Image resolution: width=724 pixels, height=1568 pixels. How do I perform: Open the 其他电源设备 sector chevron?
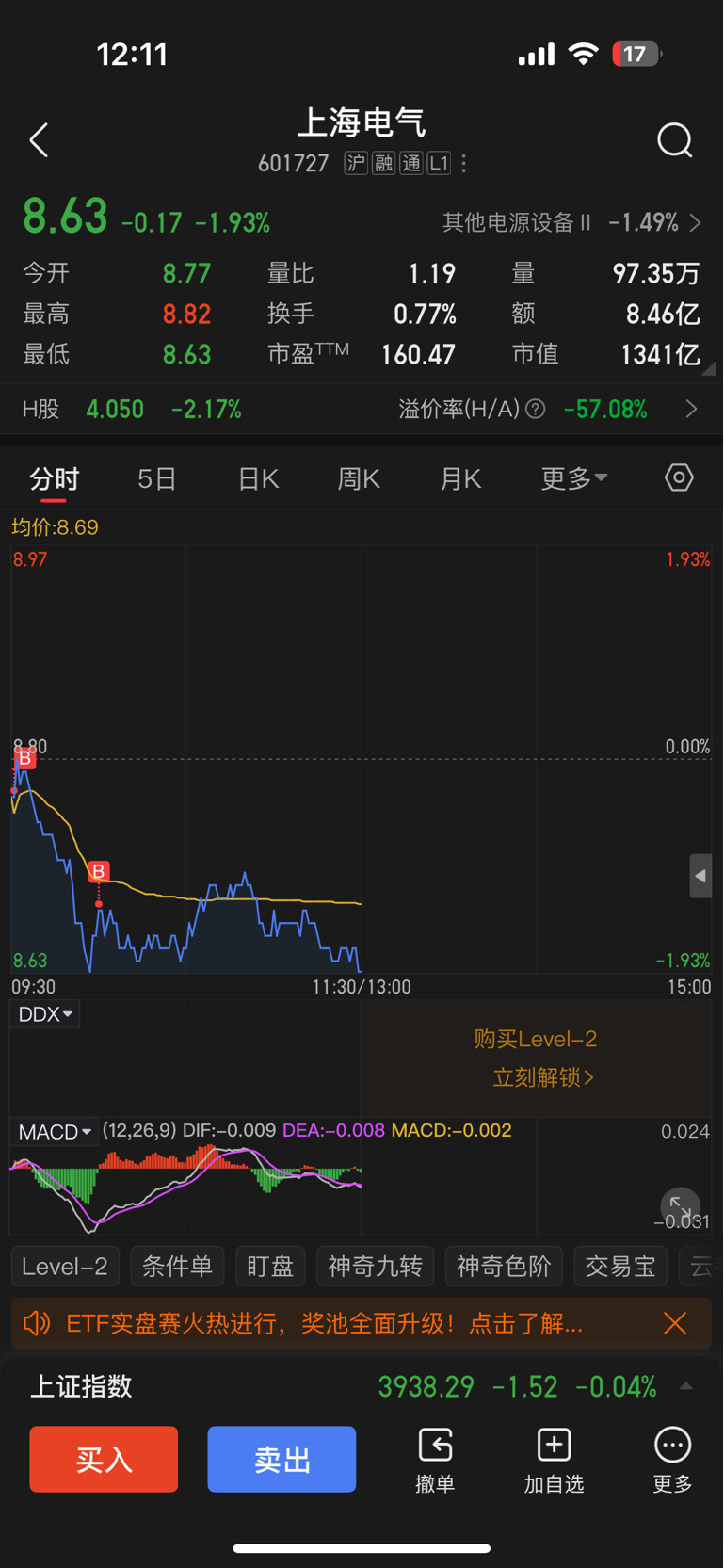click(695, 223)
